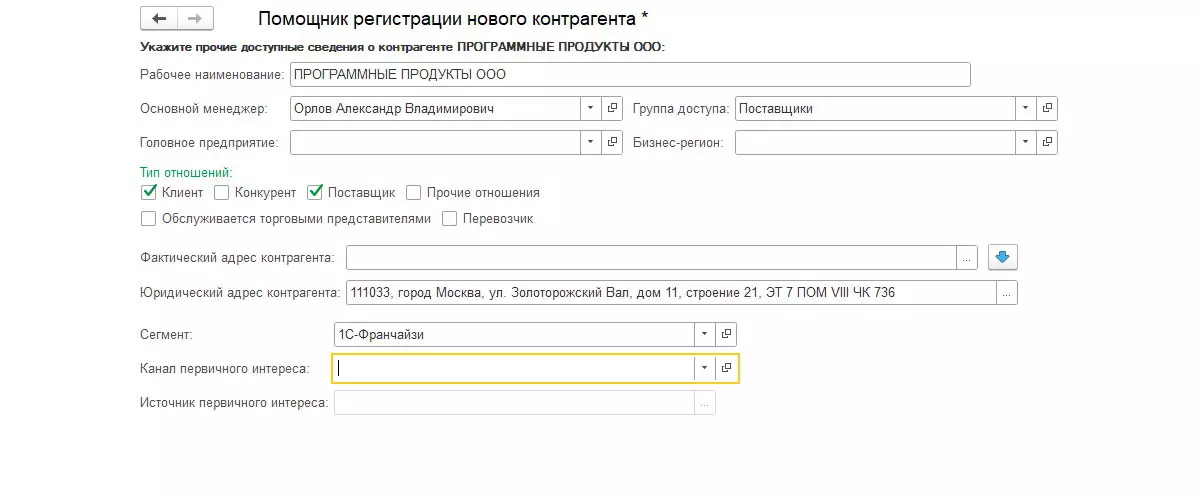The height and width of the screenshot is (500, 1200).
Task: Uncheck the Клиент checkbox
Action: (x=149, y=193)
